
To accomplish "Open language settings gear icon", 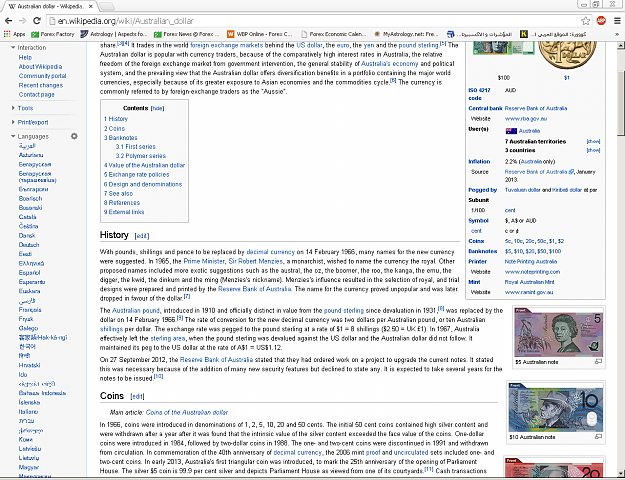I will pos(74,136).
